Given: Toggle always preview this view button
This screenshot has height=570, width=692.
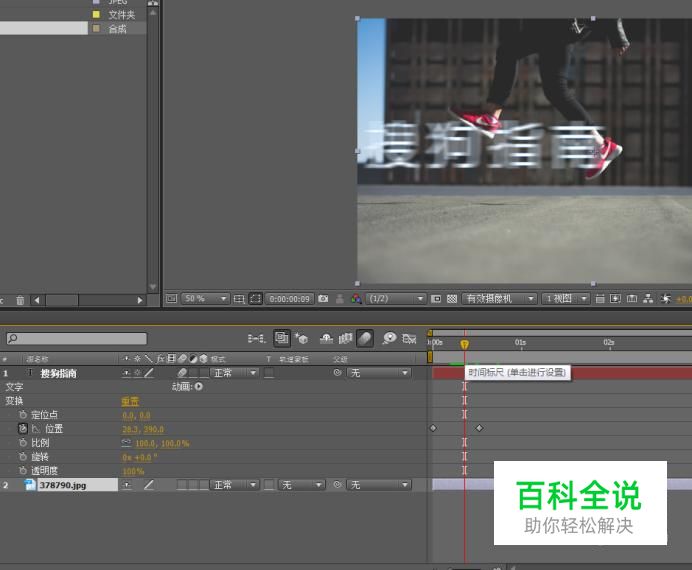Looking at the screenshot, I should pyautogui.click(x=171, y=299).
